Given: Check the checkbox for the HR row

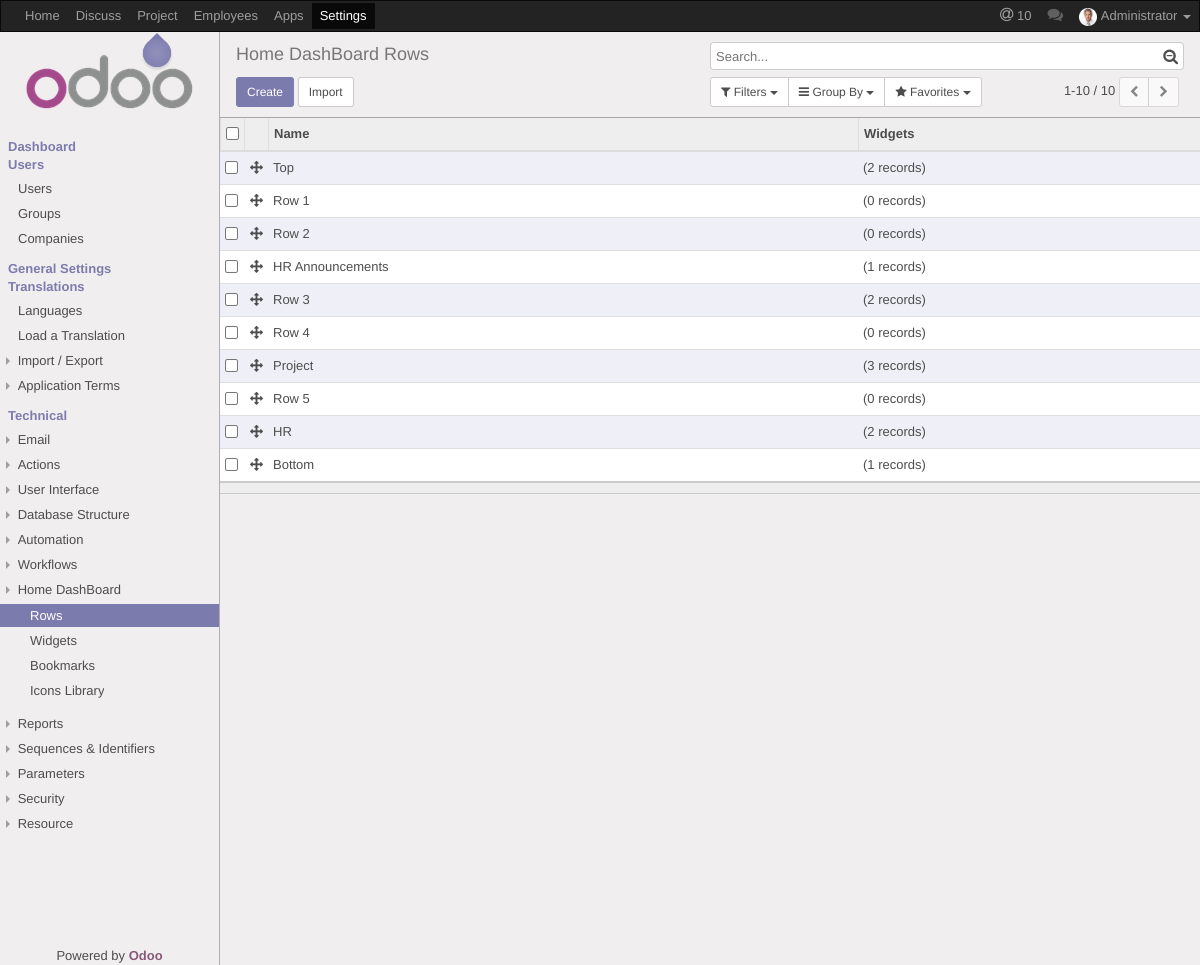Looking at the screenshot, I should [231, 431].
